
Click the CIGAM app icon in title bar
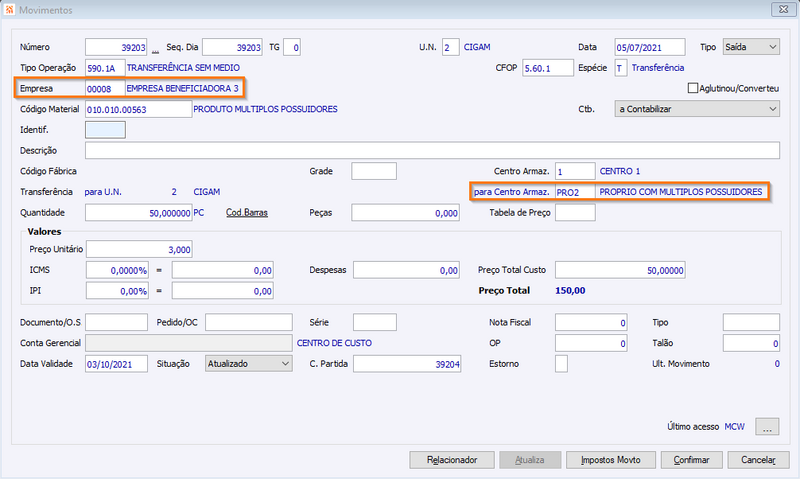(9, 9)
